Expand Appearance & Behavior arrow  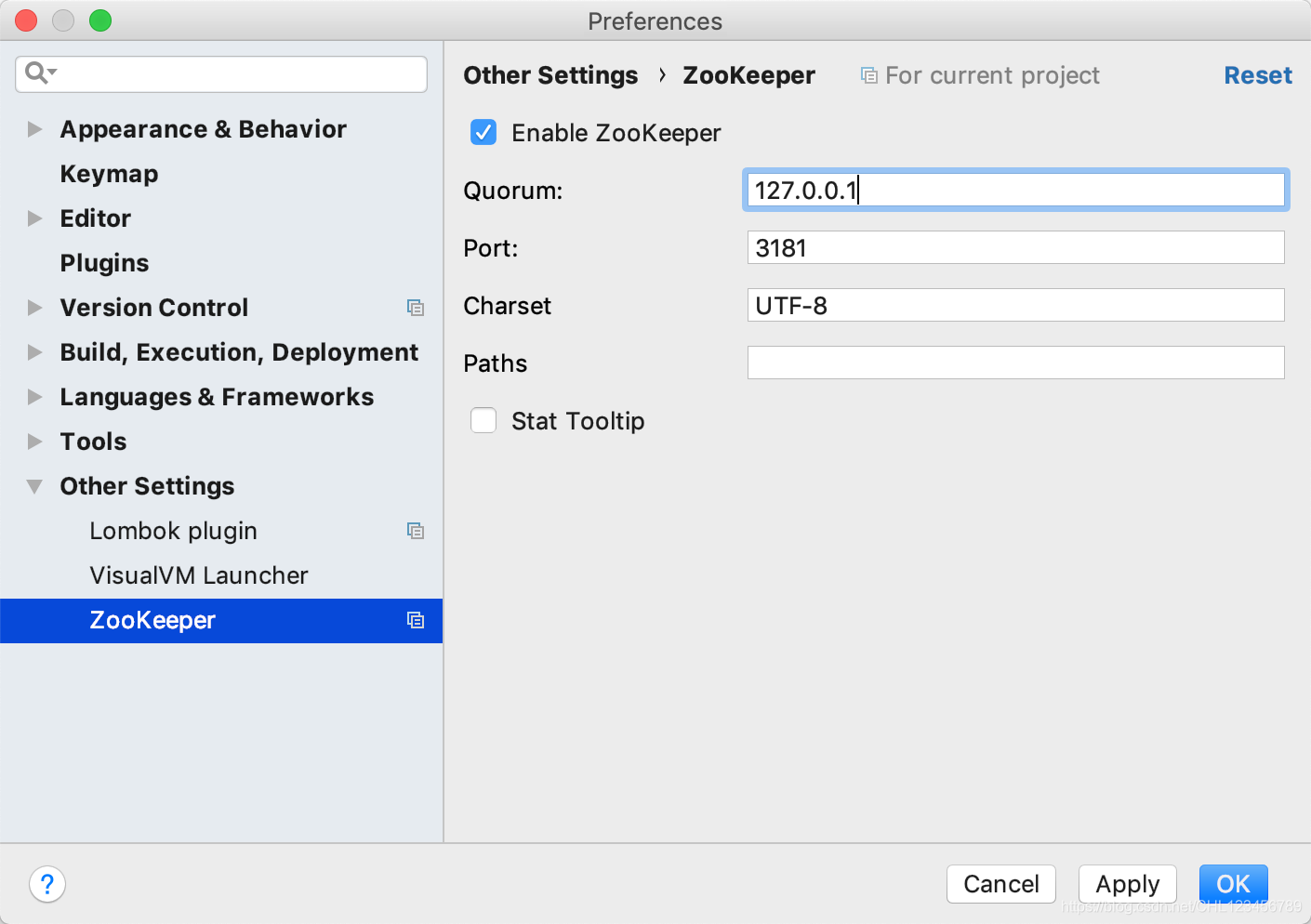(x=35, y=129)
